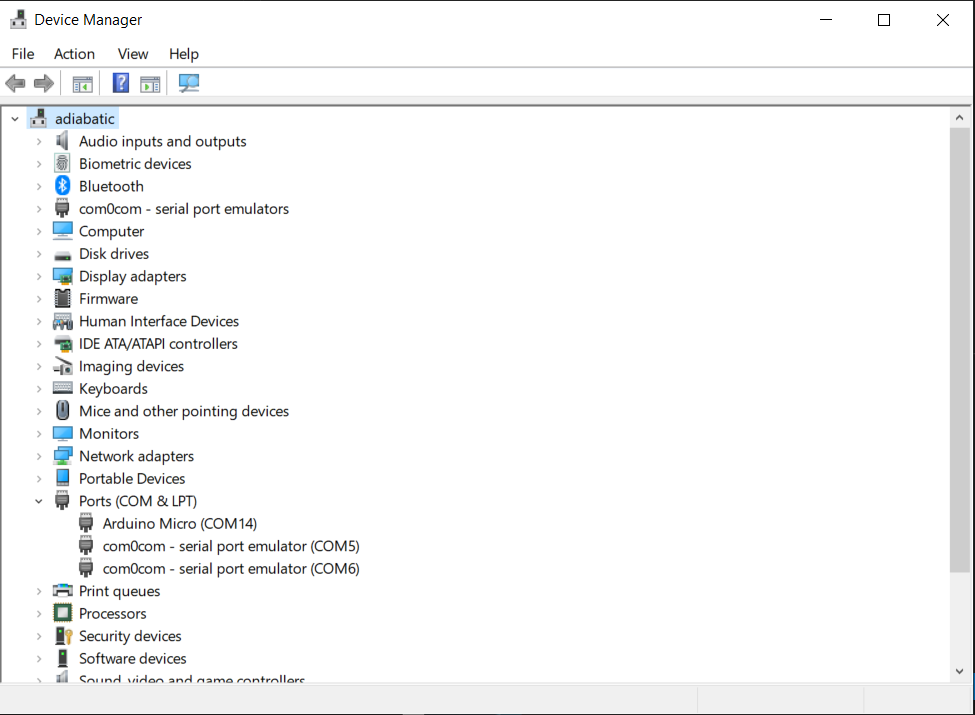Click the scrollbar up arrow
The height and width of the screenshot is (715, 975).
[959, 118]
